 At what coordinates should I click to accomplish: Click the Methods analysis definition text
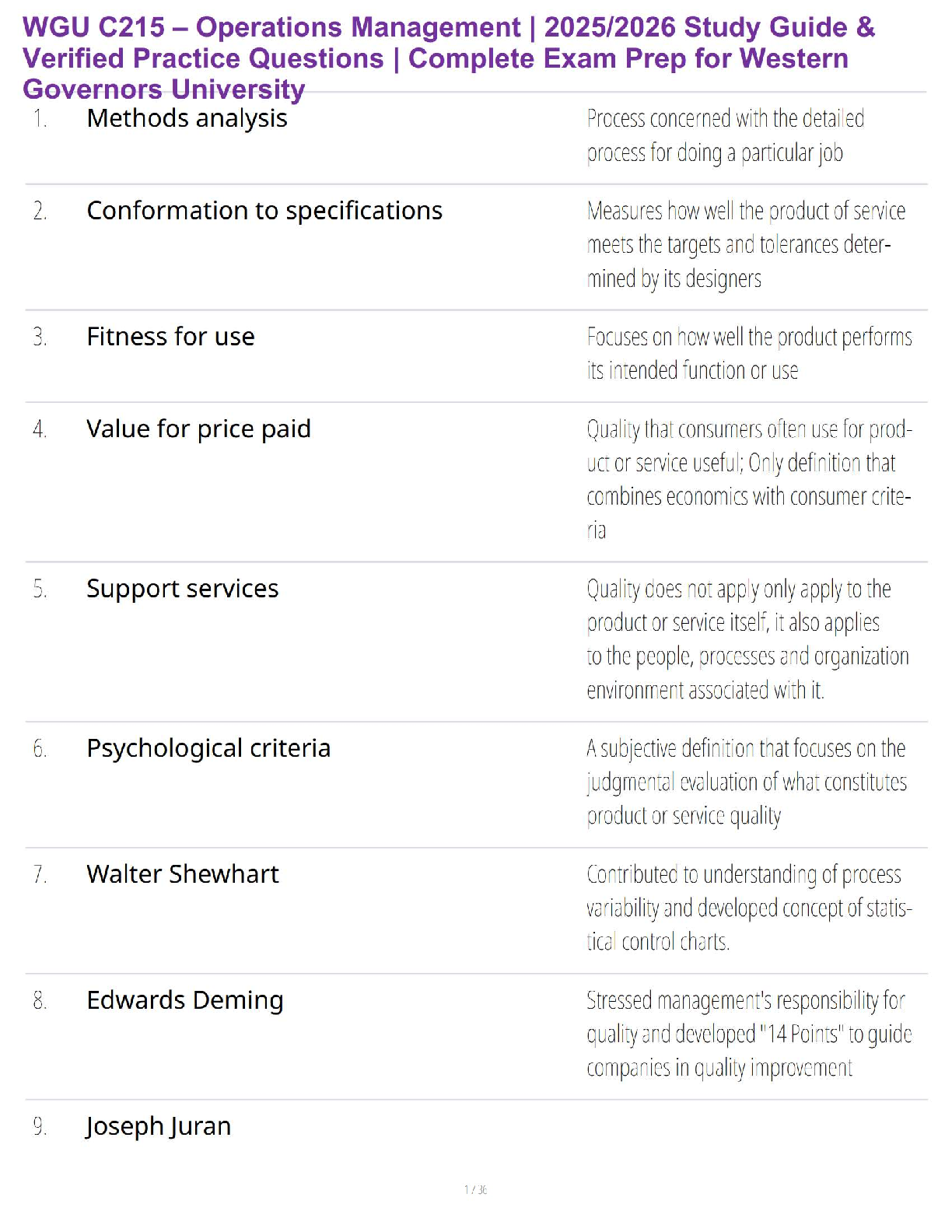pos(725,135)
